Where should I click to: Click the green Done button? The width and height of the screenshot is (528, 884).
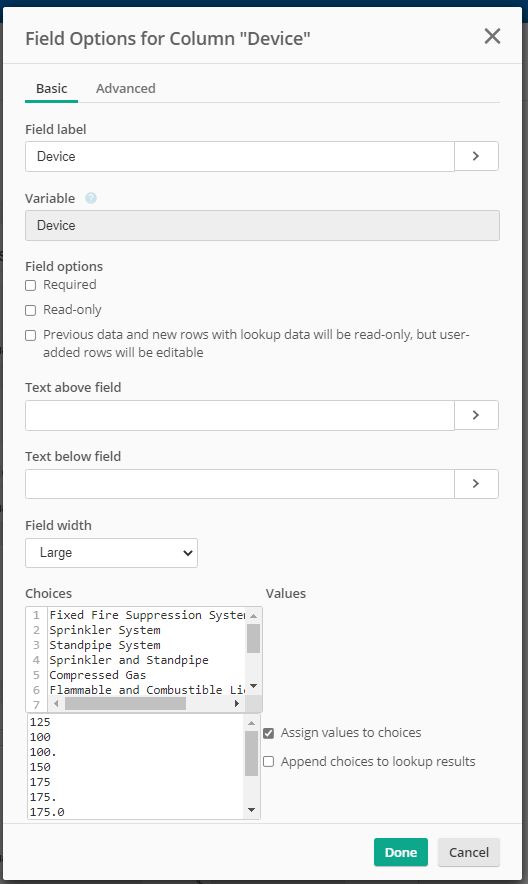tap(401, 852)
